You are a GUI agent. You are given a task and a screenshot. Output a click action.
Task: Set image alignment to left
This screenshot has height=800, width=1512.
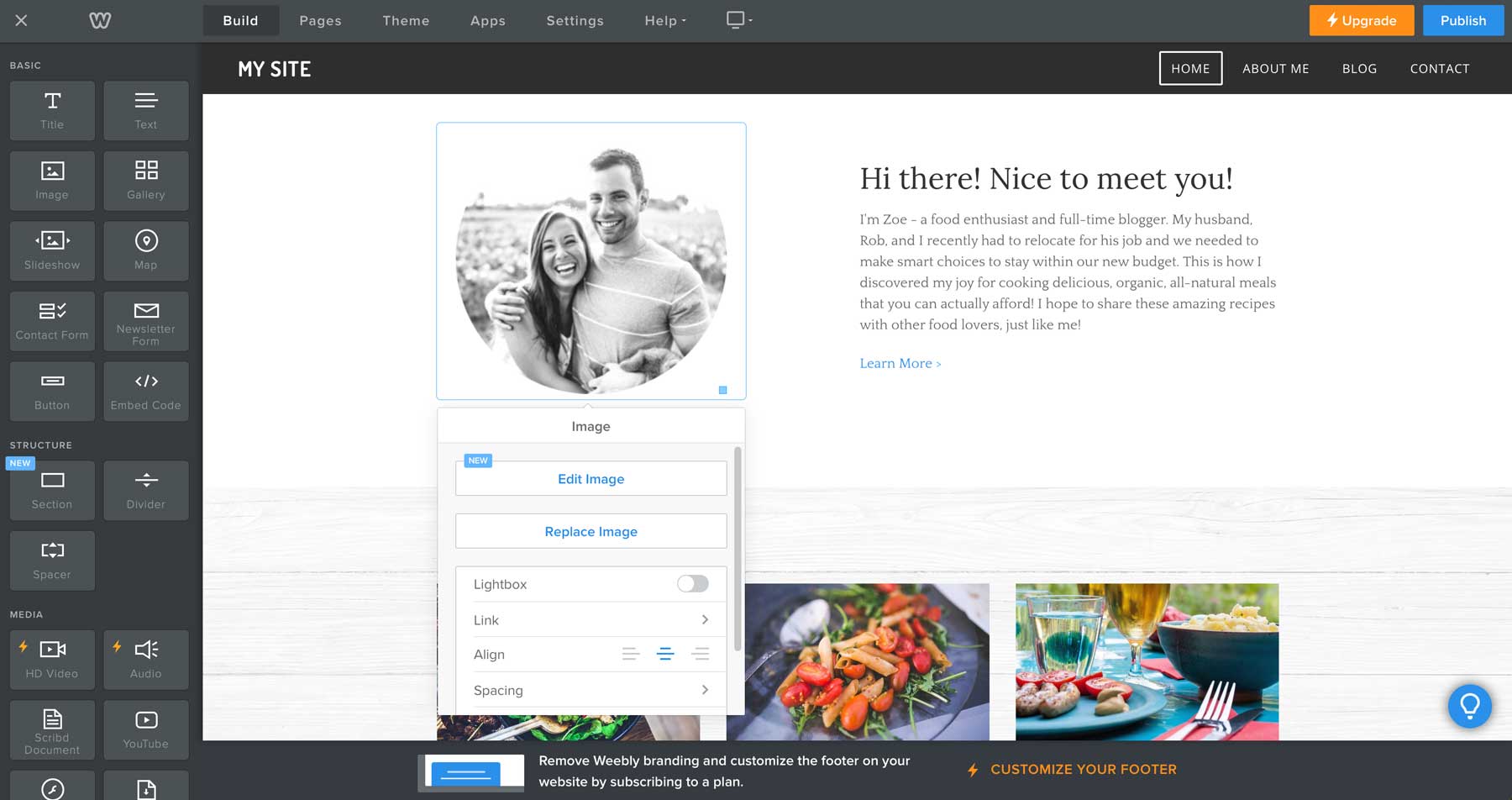tap(631, 654)
